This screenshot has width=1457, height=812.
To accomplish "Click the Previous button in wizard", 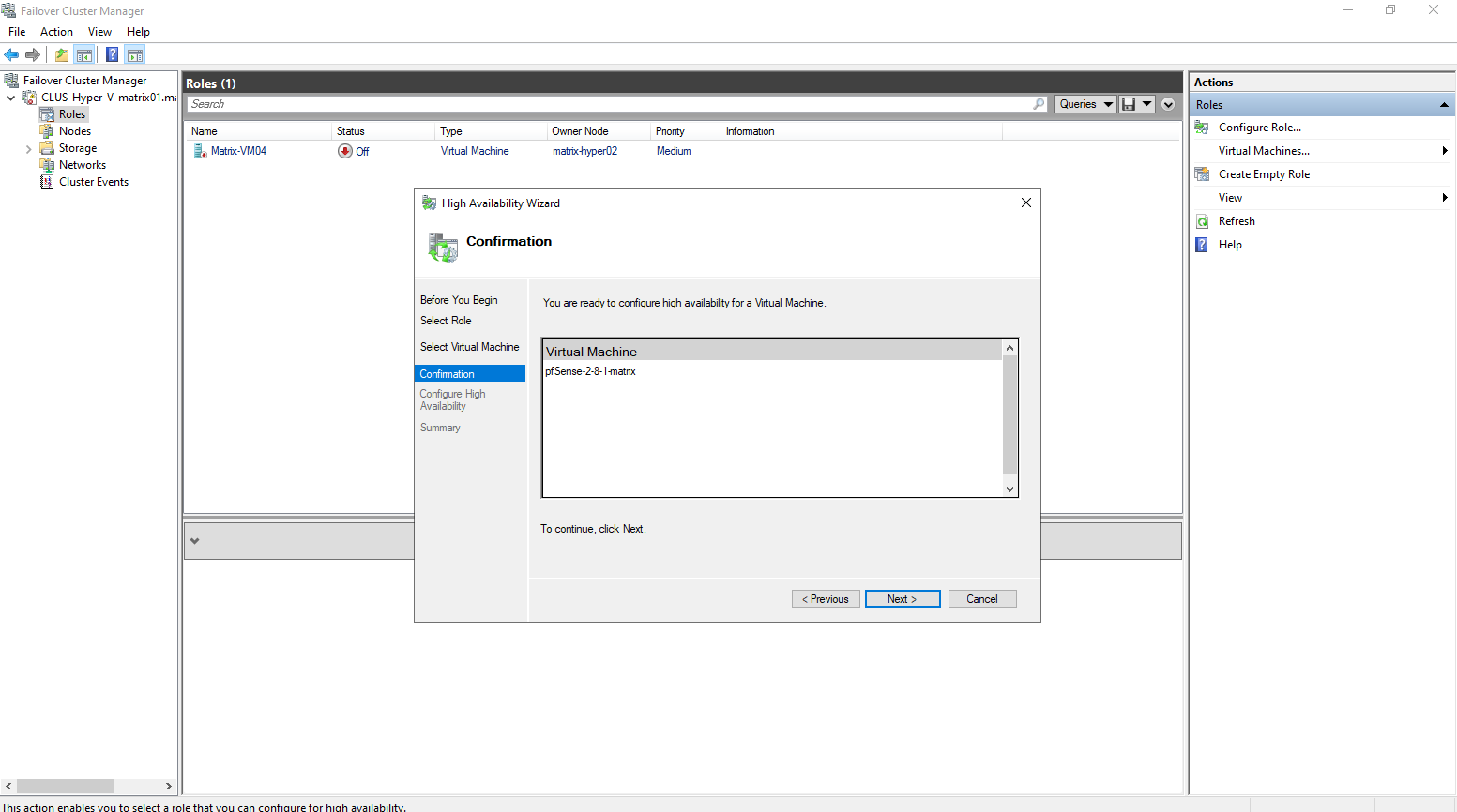I will tap(826, 599).
